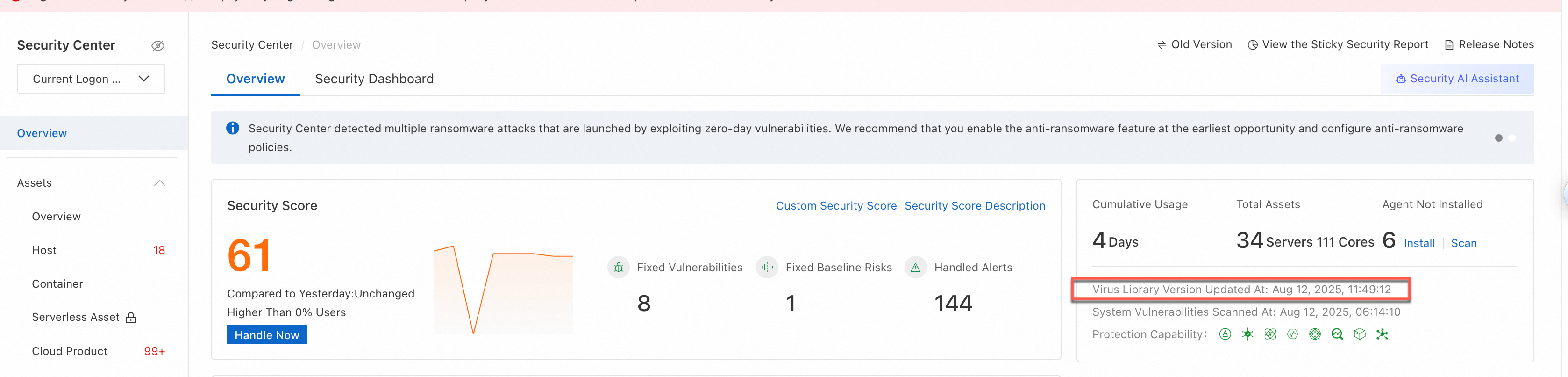Open the Security AI Assistant
Viewport: 1568px width, 377px height.
coord(1457,79)
